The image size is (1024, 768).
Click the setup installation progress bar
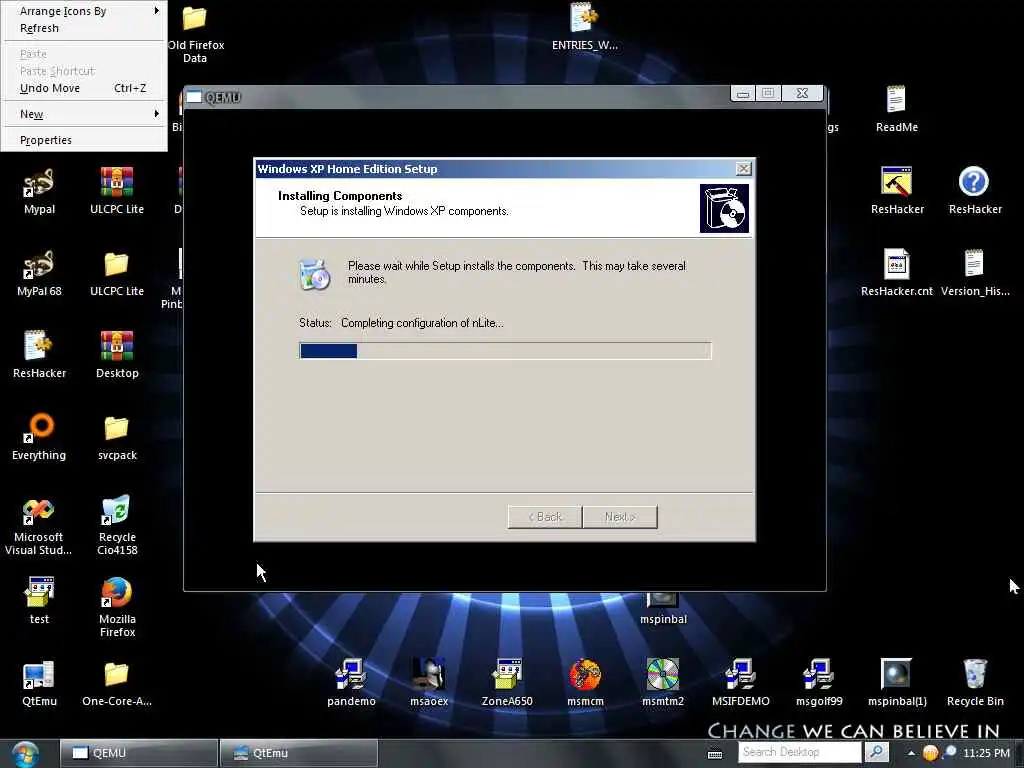point(505,351)
